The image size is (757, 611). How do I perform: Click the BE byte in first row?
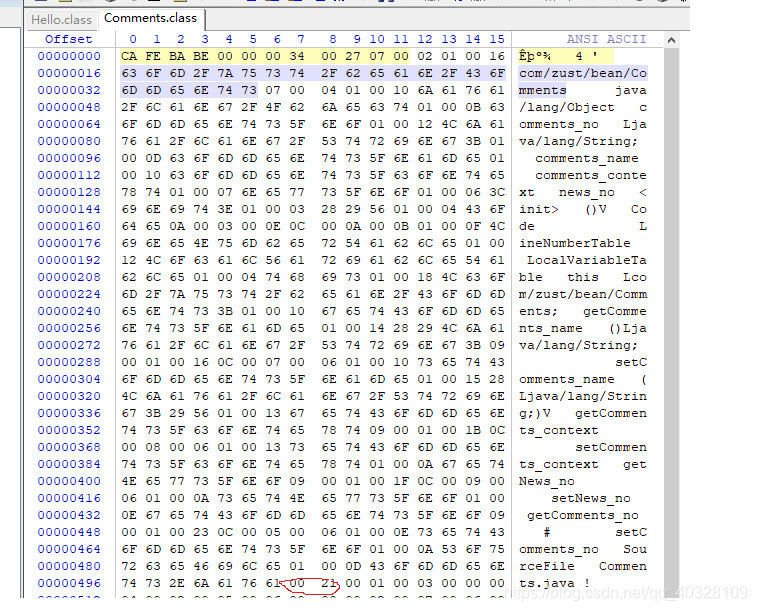click(x=201, y=56)
